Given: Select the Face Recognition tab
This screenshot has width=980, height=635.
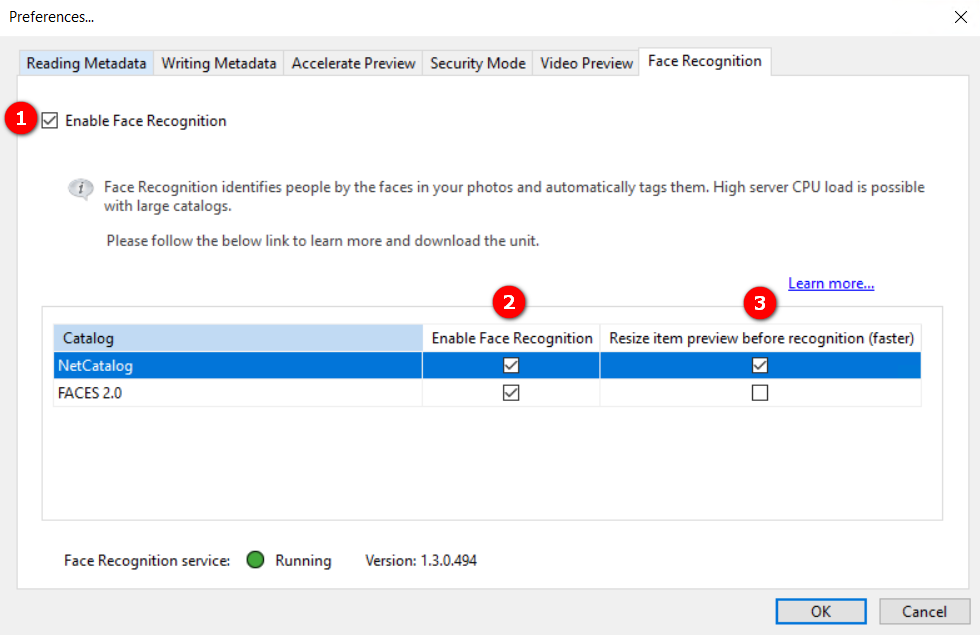Looking at the screenshot, I should [704, 61].
